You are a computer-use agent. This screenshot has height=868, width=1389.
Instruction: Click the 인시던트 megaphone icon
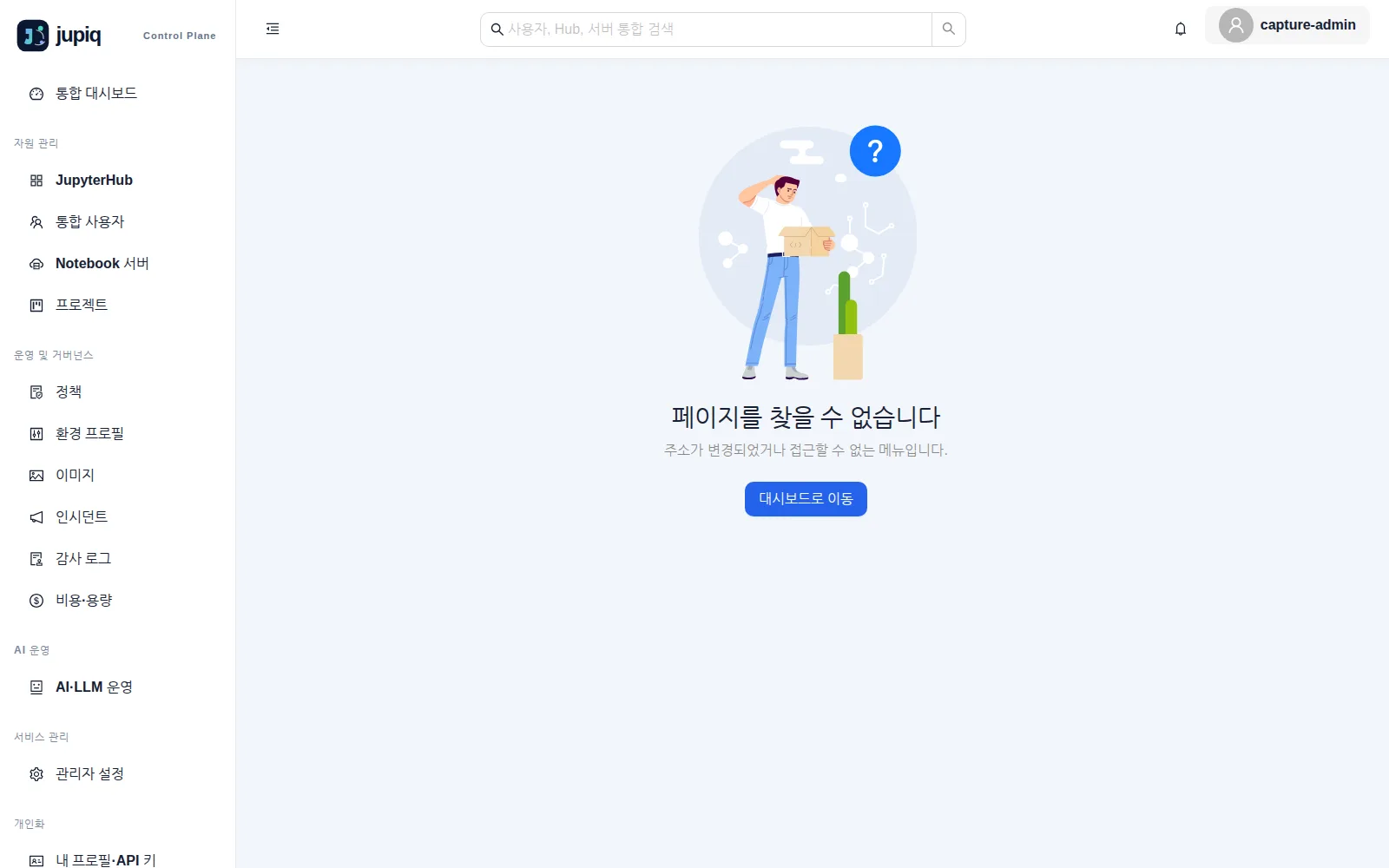36,517
